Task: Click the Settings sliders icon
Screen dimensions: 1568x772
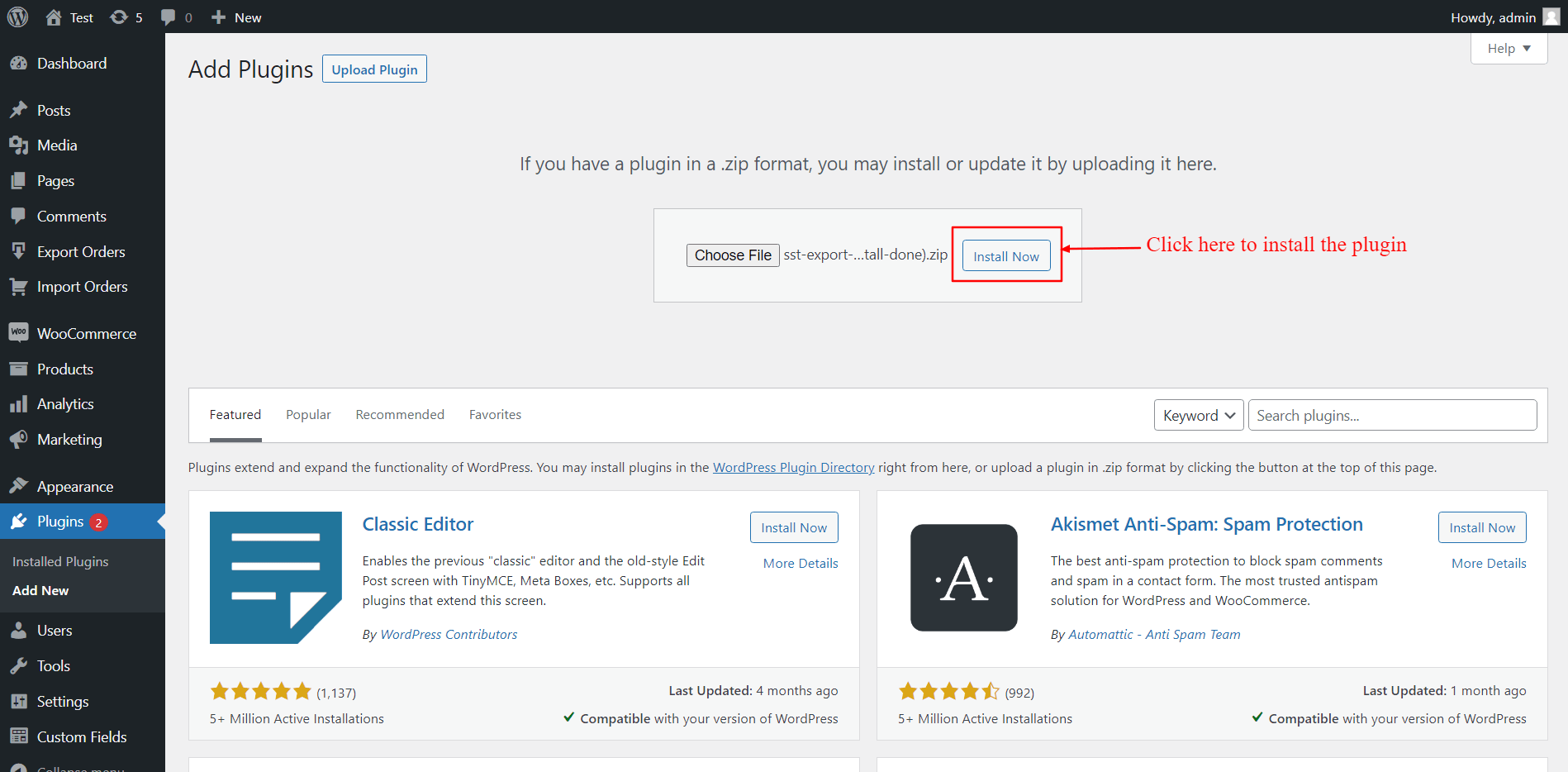Action: (x=18, y=702)
